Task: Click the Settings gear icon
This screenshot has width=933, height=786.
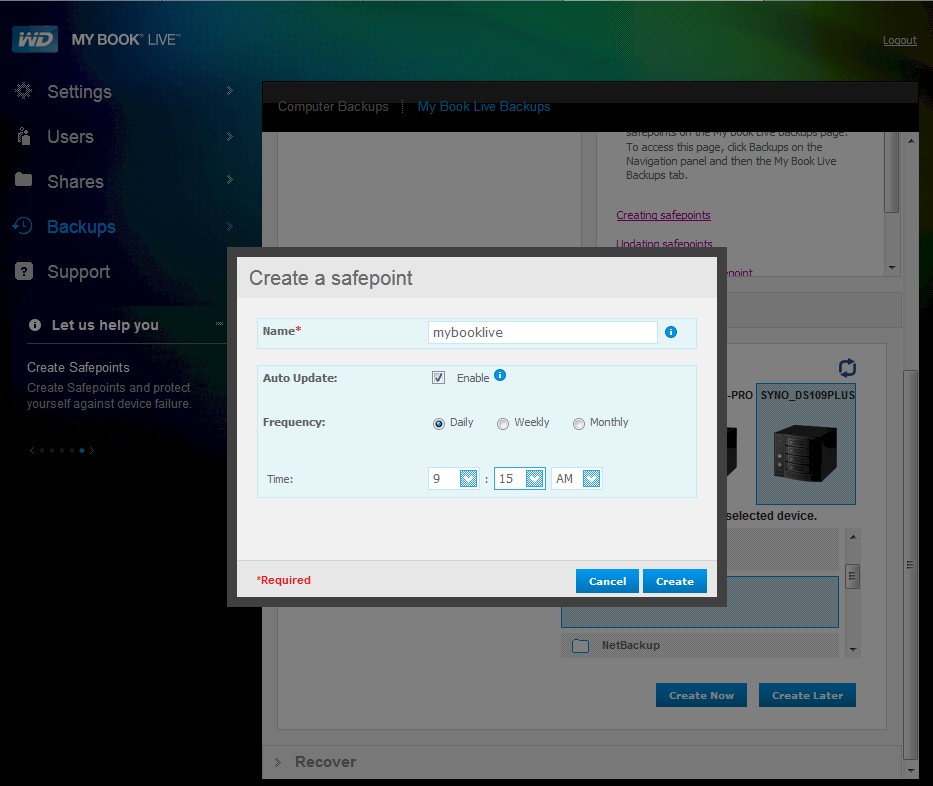Action: (23, 90)
